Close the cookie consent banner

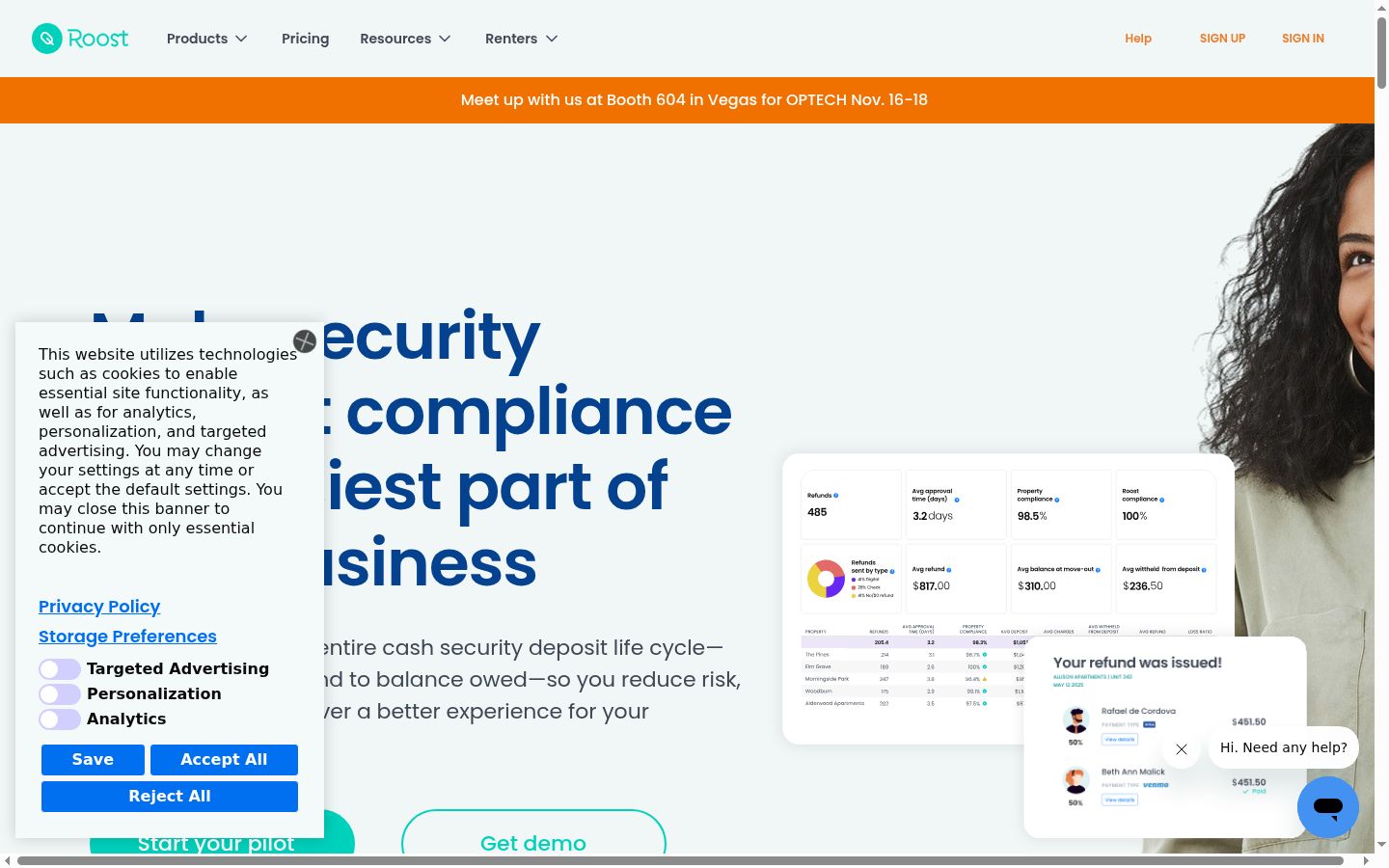305,341
